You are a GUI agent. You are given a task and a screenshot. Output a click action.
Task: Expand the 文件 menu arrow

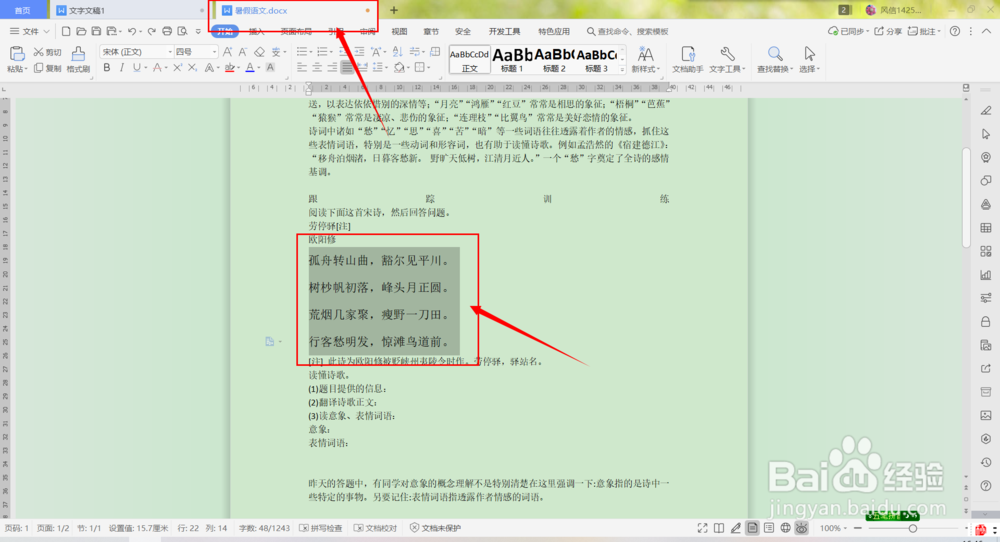pyautogui.click(x=47, y=31)
